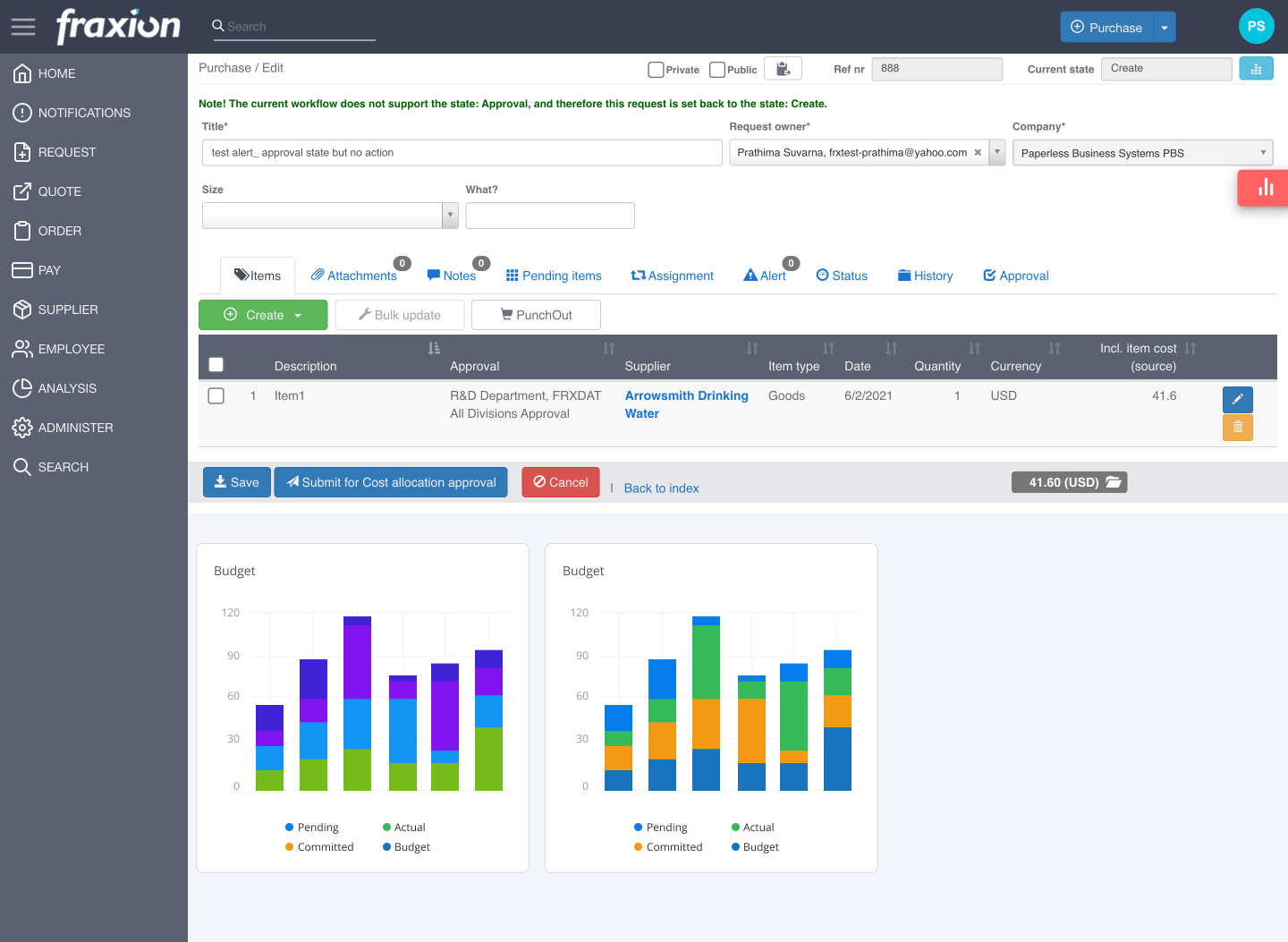Expand the Purchase button dropdown arrow

tap(1165, 28)
